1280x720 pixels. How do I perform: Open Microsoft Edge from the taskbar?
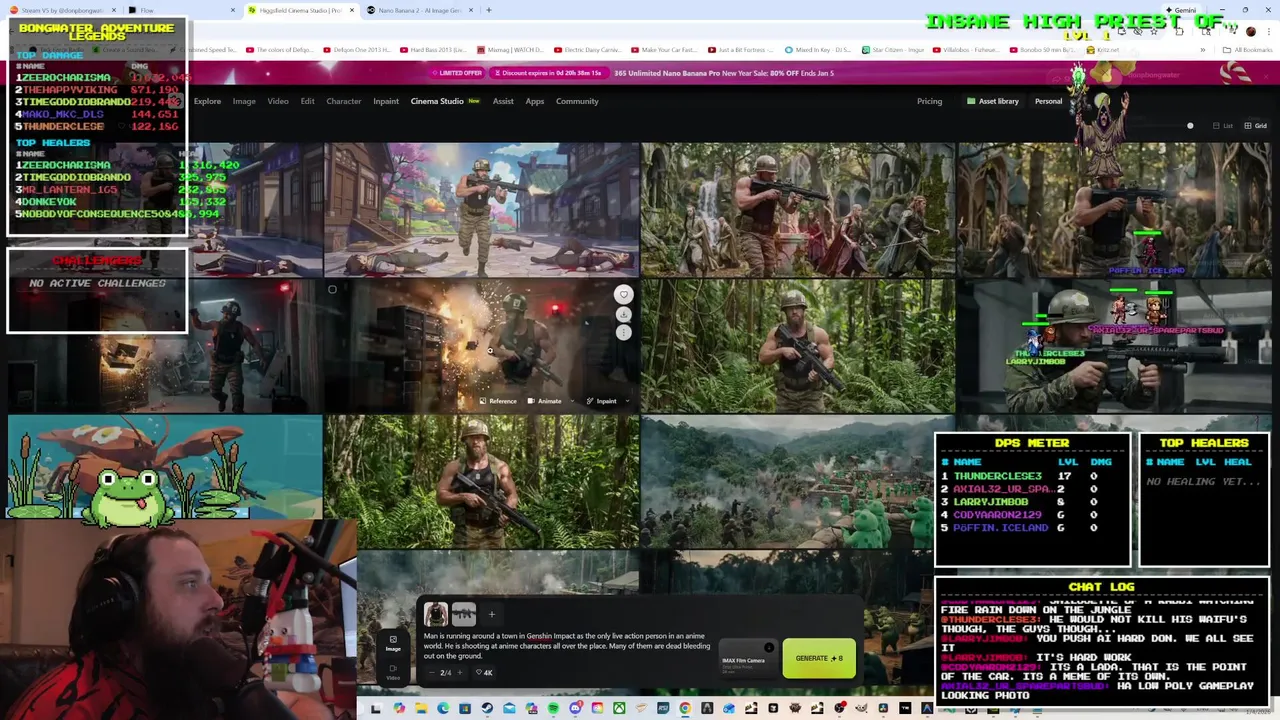click(x=443, y=709)
